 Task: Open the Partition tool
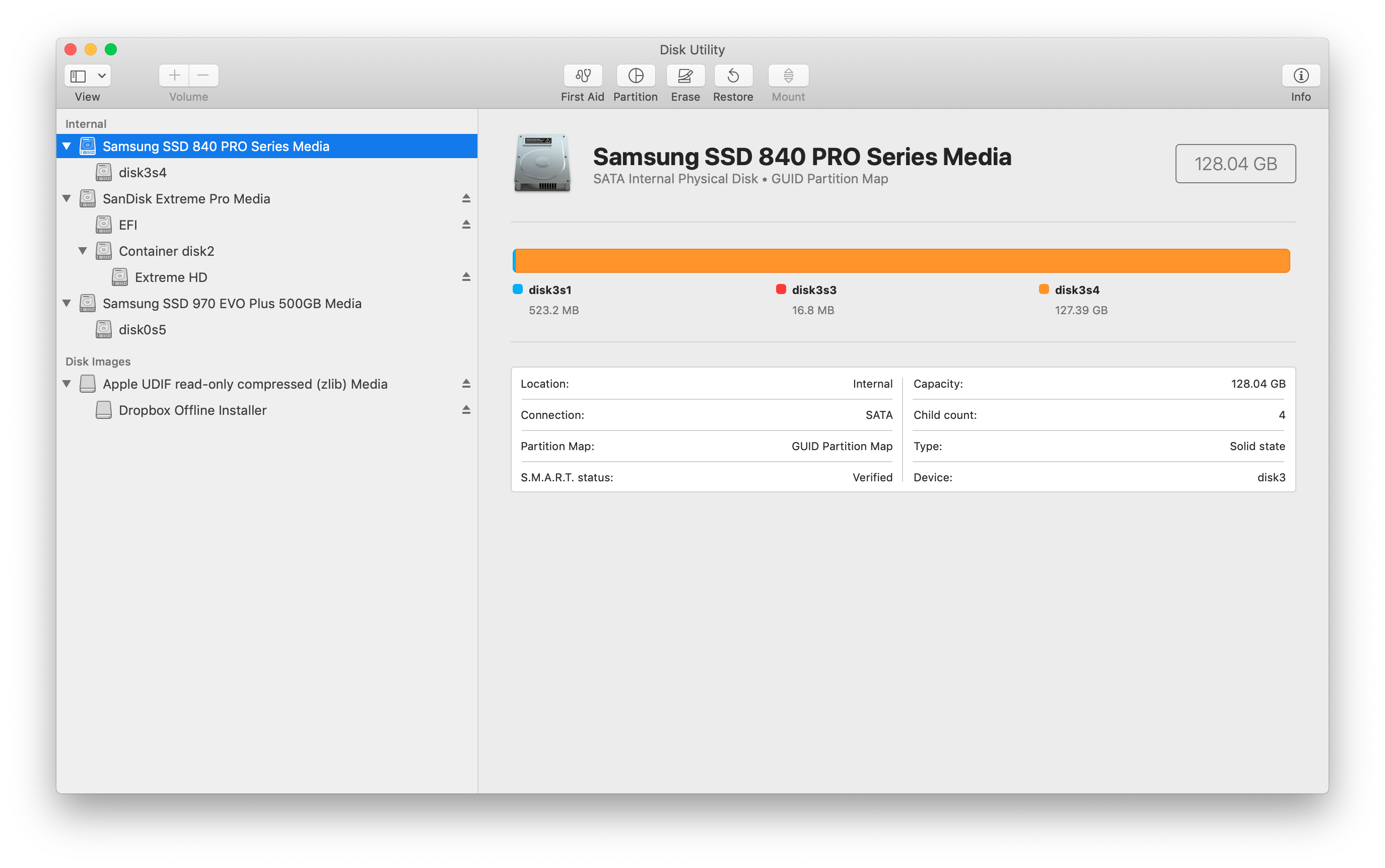click(x=635, y=76)
